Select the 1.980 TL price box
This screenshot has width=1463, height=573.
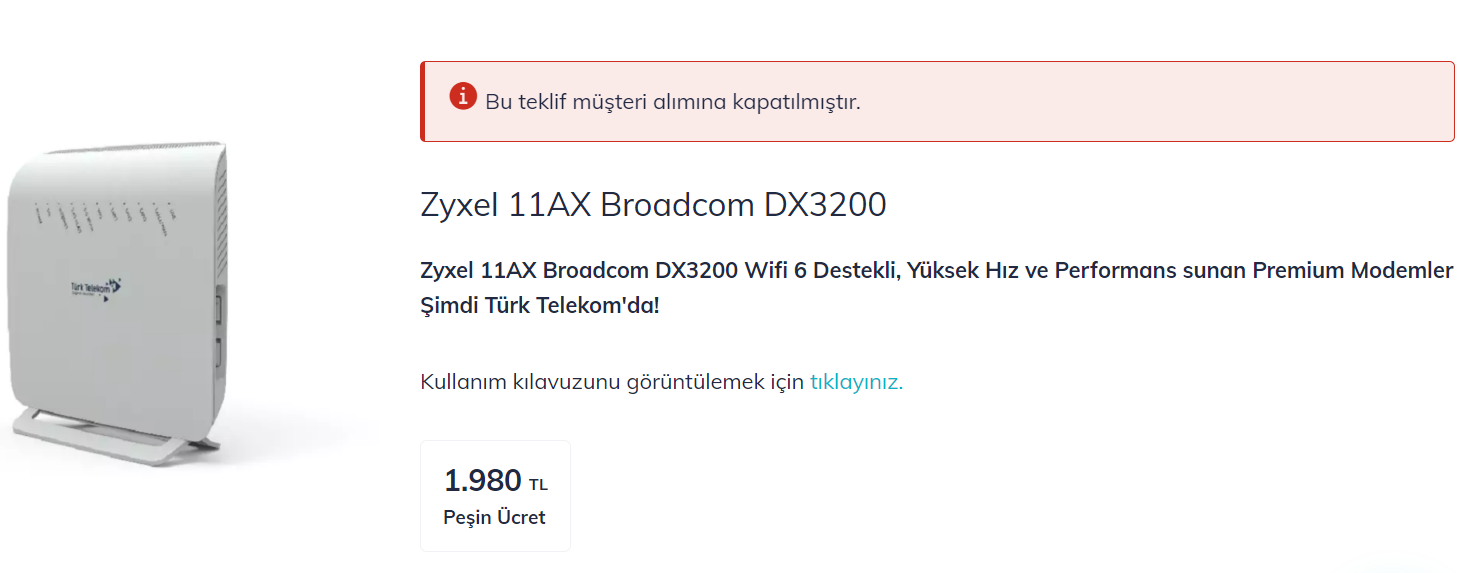point(495,496)
